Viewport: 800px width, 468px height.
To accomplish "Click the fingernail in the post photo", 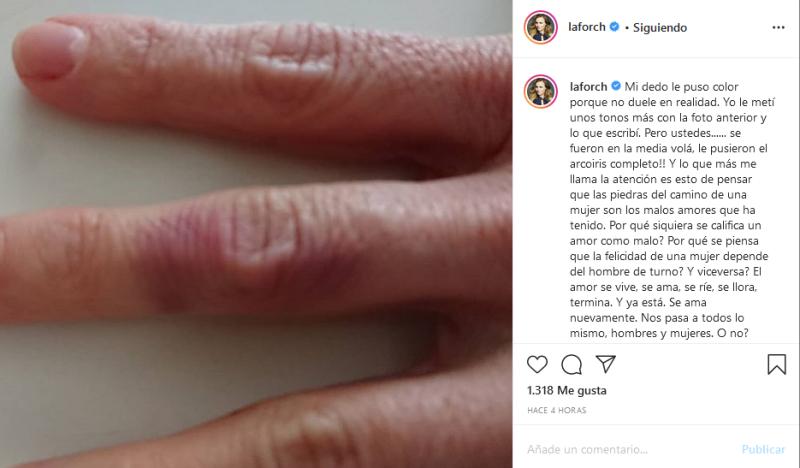I will tap(50, 50).
